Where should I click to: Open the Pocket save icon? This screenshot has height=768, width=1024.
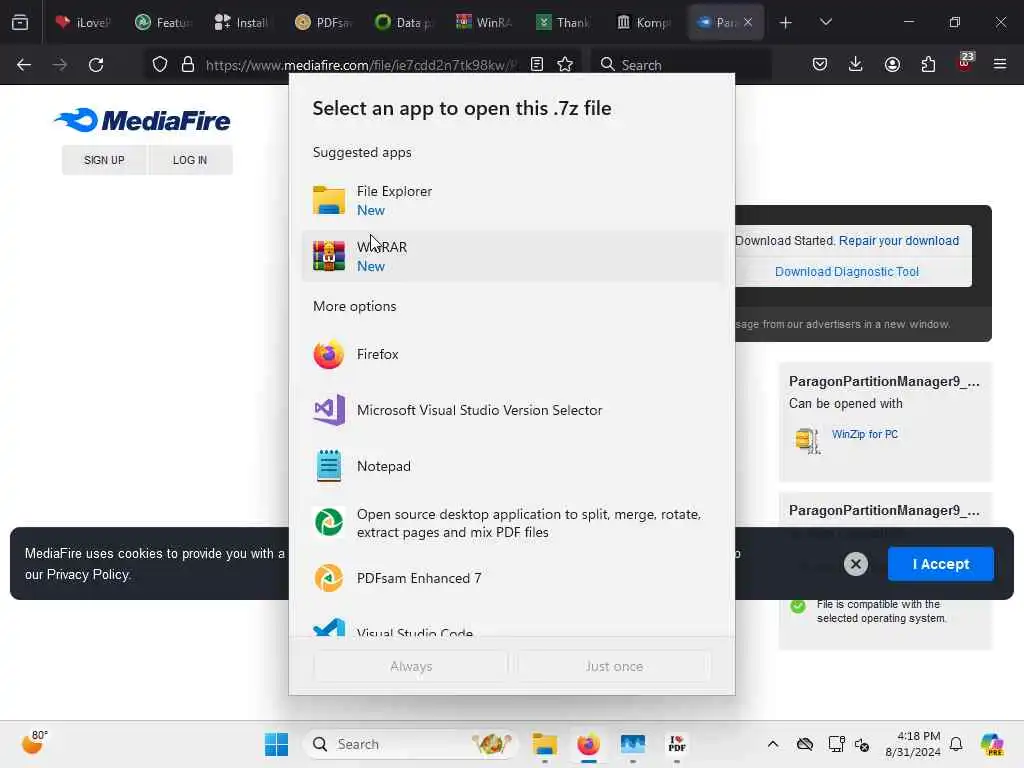(820, 65)
